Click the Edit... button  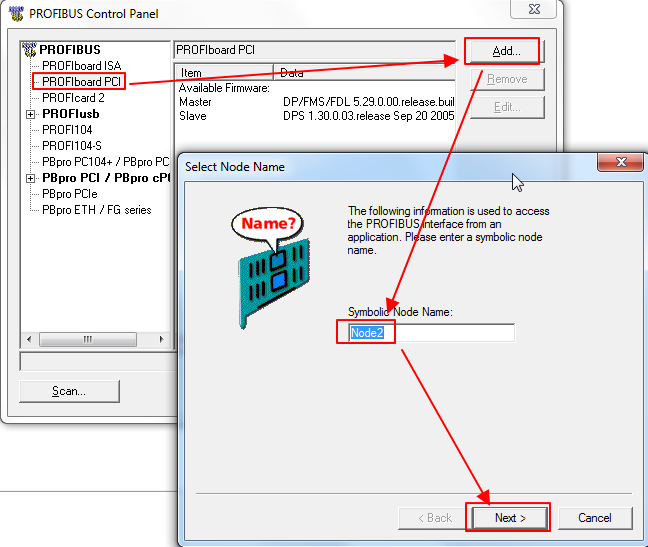click(507, 107)
